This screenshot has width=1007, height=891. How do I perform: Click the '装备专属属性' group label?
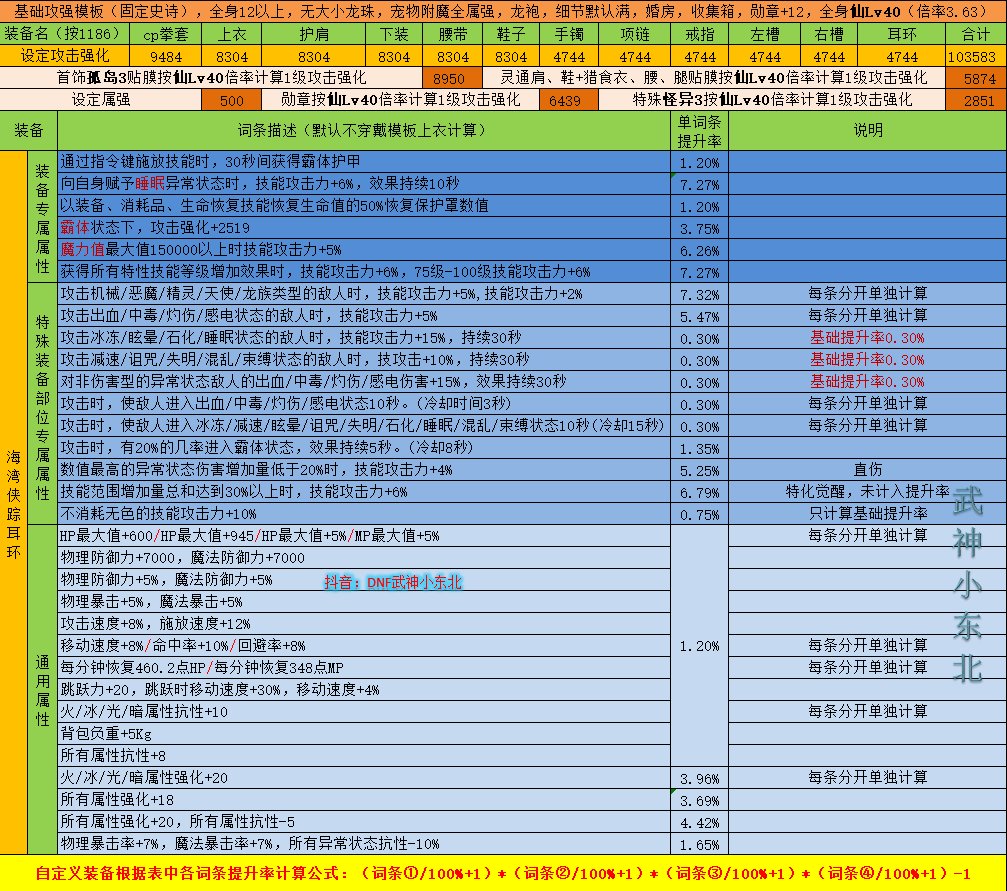[42, 217]
